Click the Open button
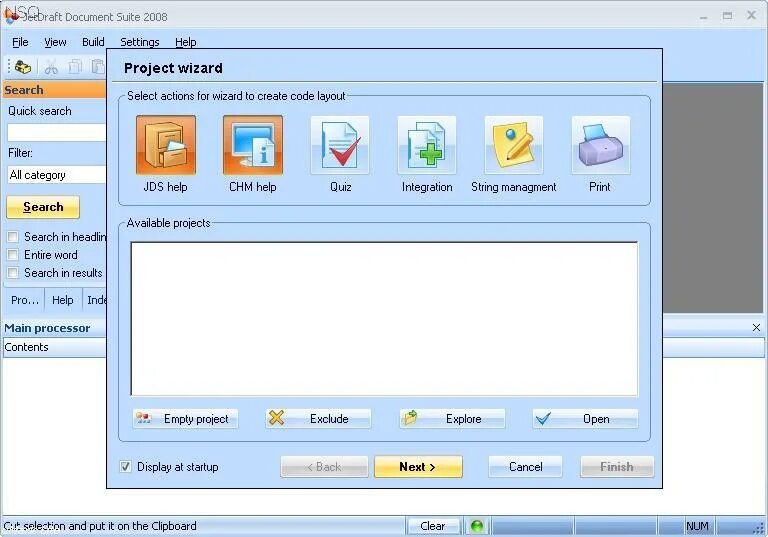The image size is (768, 537). click(585, 419)
